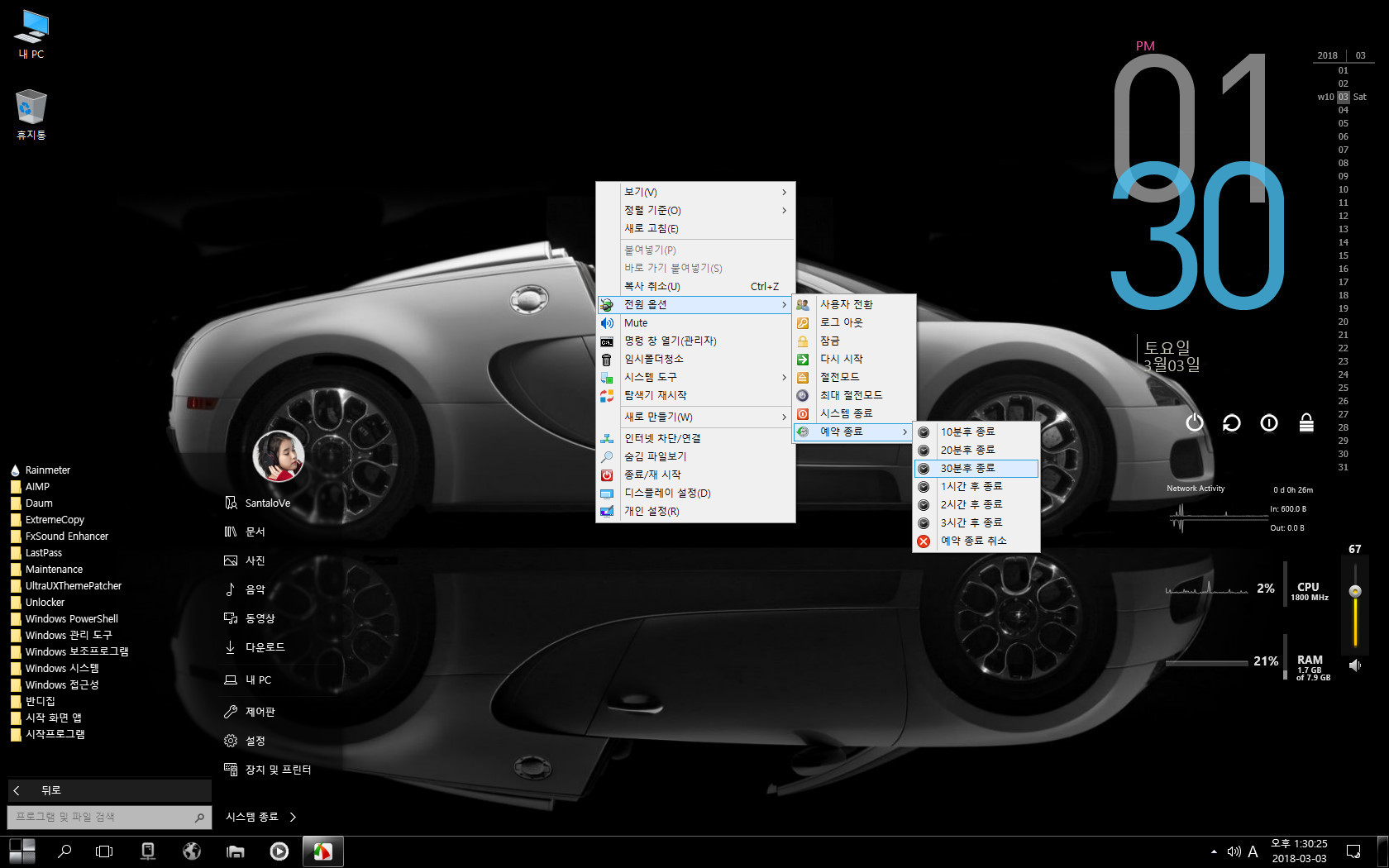Click the user avatar picture
Image resolution: width=1389 pixels, height=868 pixels.
pos(279,455)
